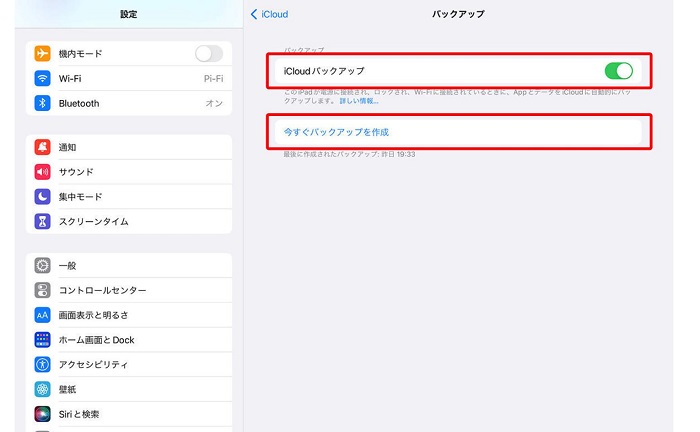Tap the iCloudバックアップ label text
This screenshot has height=432, width=700.
point(324,71)
